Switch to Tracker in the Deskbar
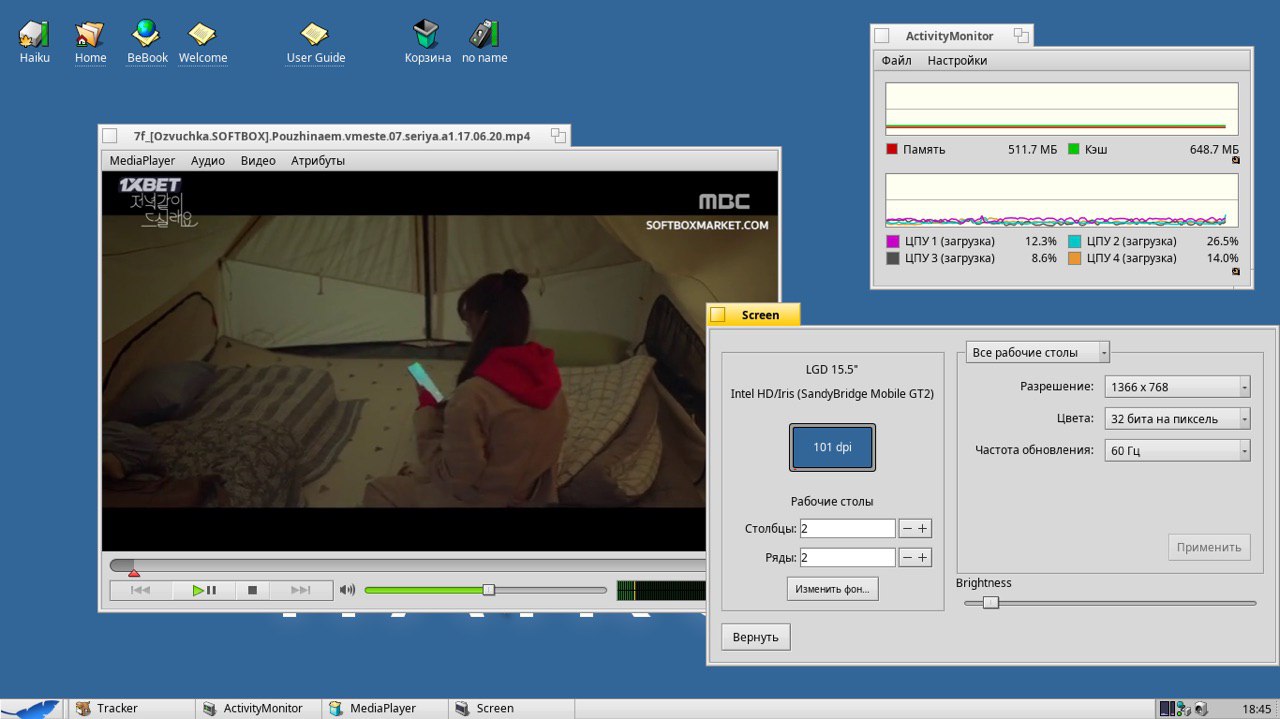This screenshot has width=1280, height=719. (x=132, y=708)
